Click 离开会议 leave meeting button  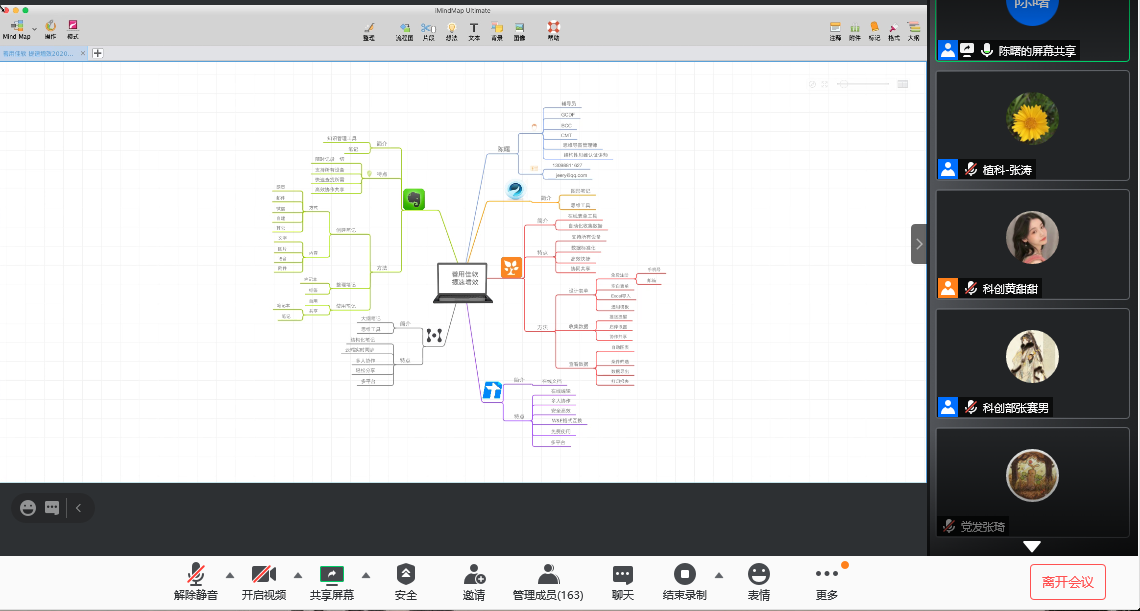pyautogui.click(x=1068, y=581)
